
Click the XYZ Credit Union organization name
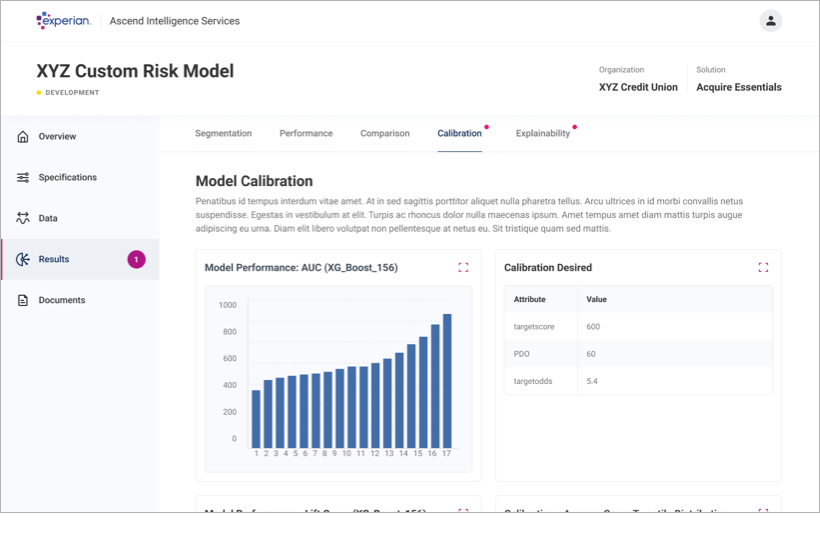point(638,87)
